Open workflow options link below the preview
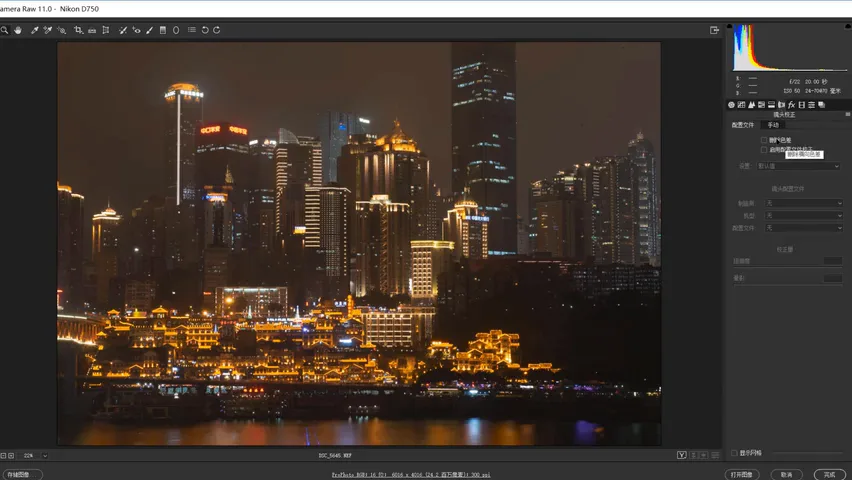Viewport: 852px width, 480px height. click(x=411, y=475)
